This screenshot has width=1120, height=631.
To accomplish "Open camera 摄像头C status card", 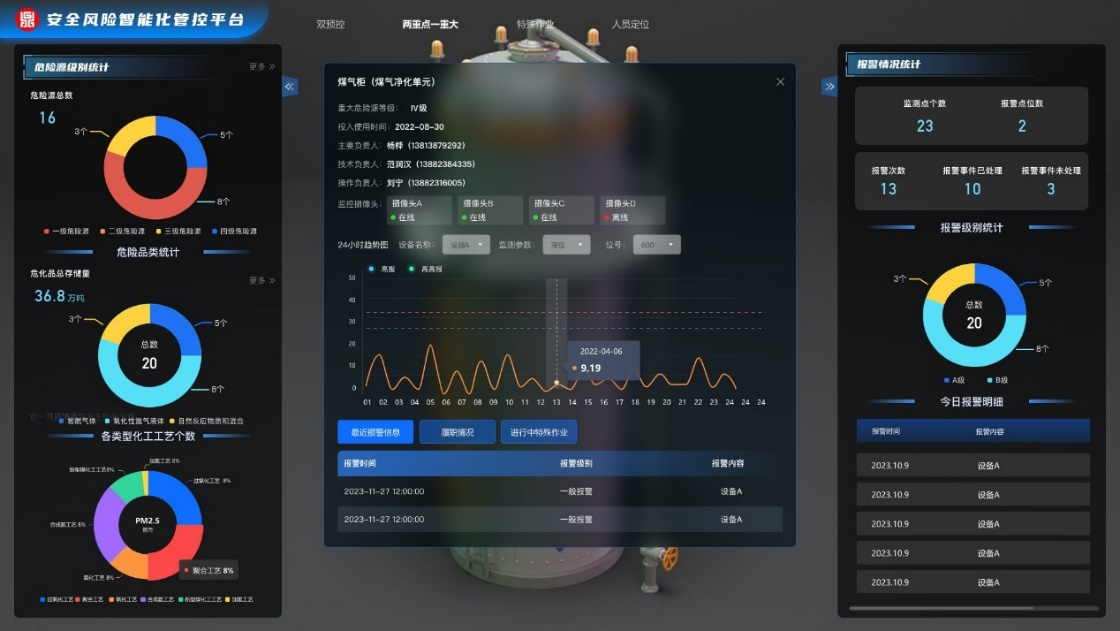I will [x=561, y=210].
